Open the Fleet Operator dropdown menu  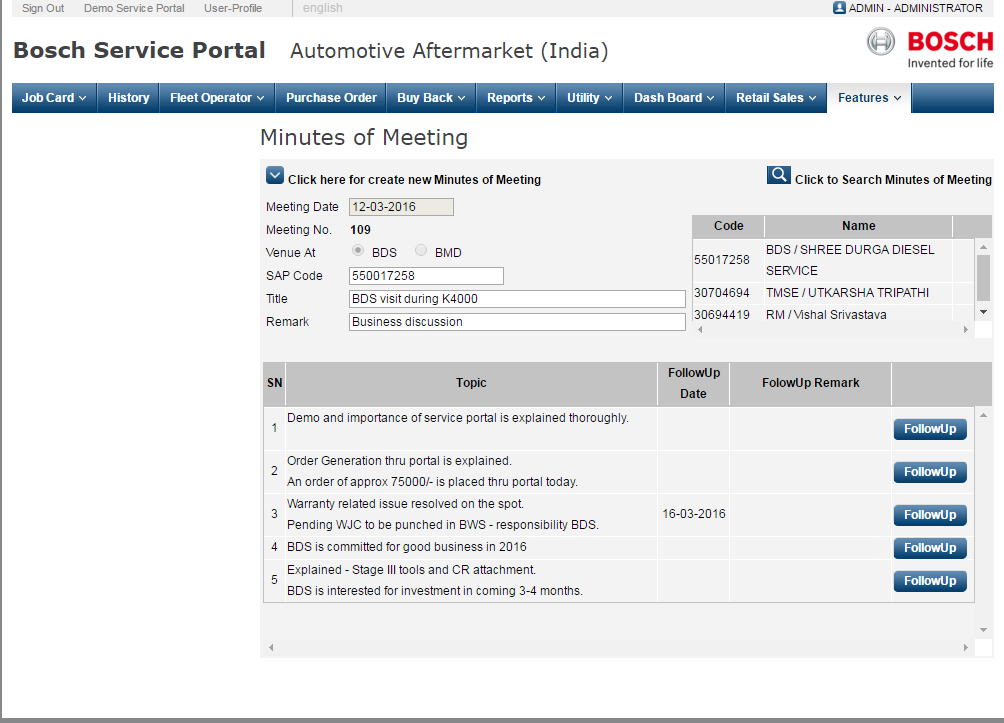(217, 98)
